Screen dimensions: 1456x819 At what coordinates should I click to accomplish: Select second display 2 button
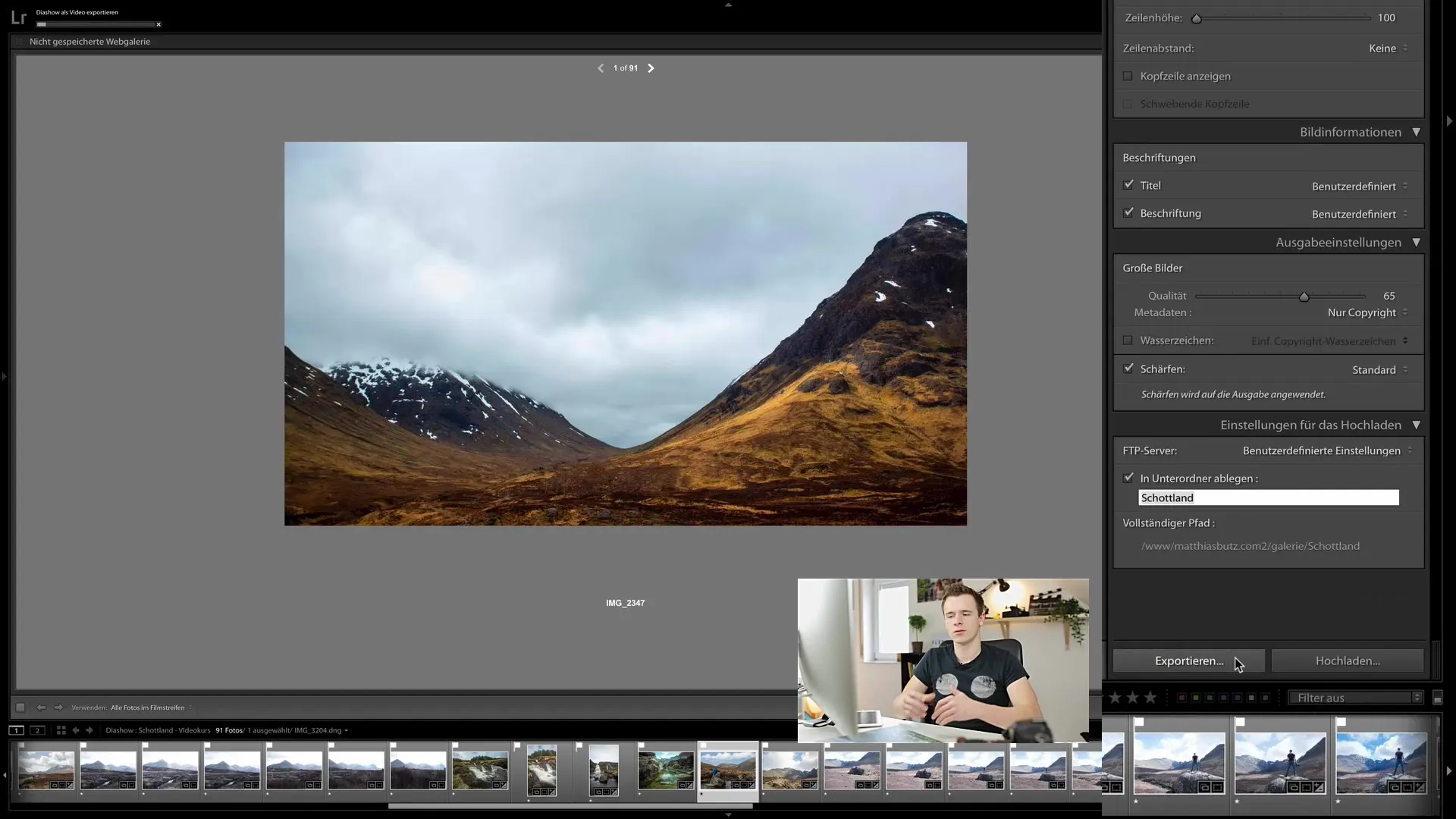coord(37,730)
